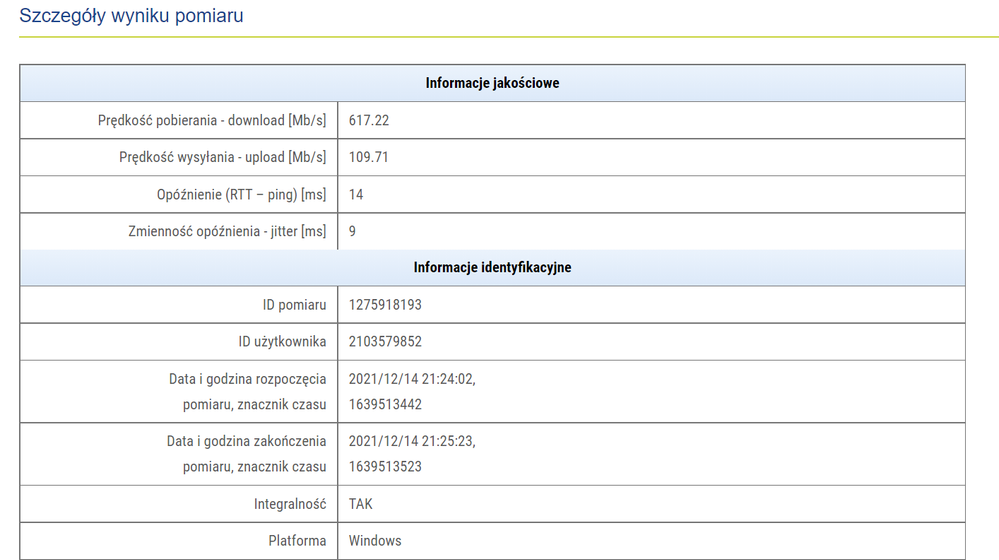Select the jitter value 9

click(x=353, y=231)
